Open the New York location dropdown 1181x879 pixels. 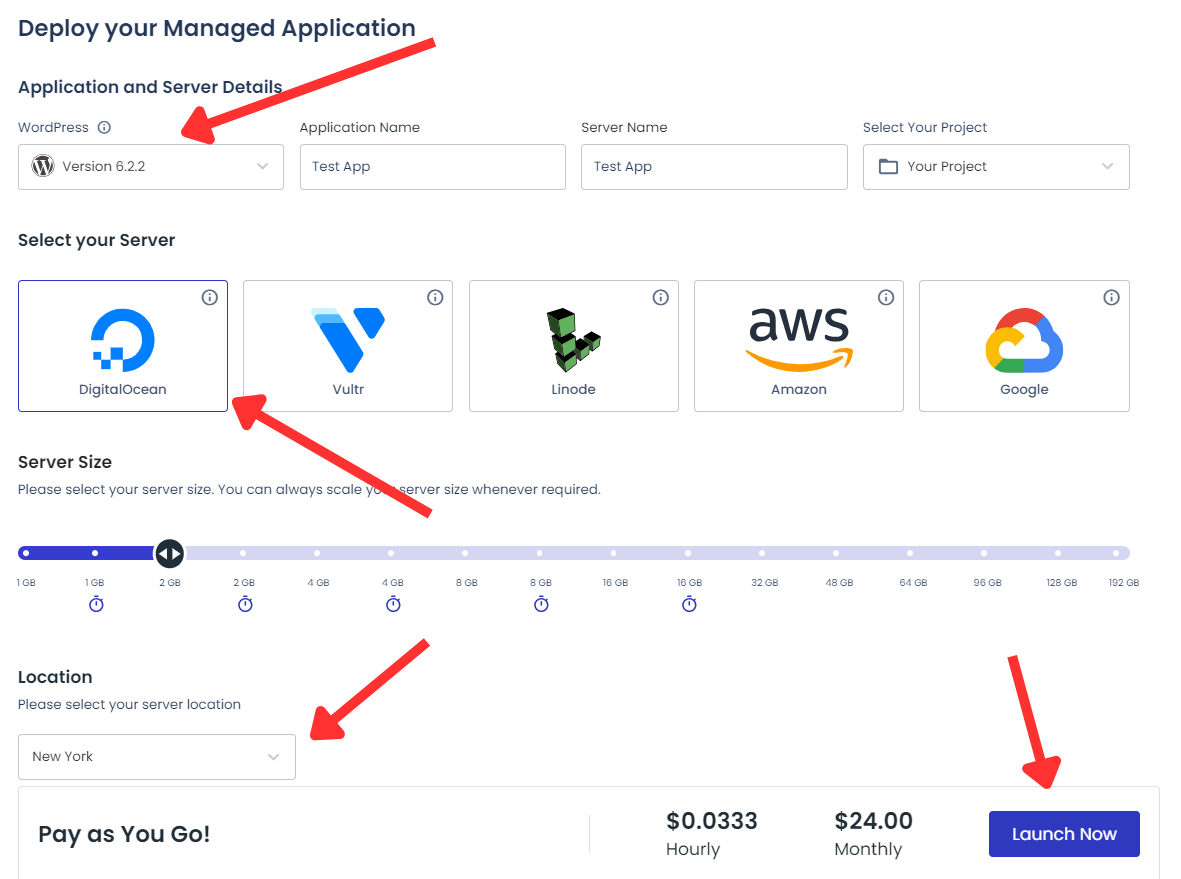point(157,757)
